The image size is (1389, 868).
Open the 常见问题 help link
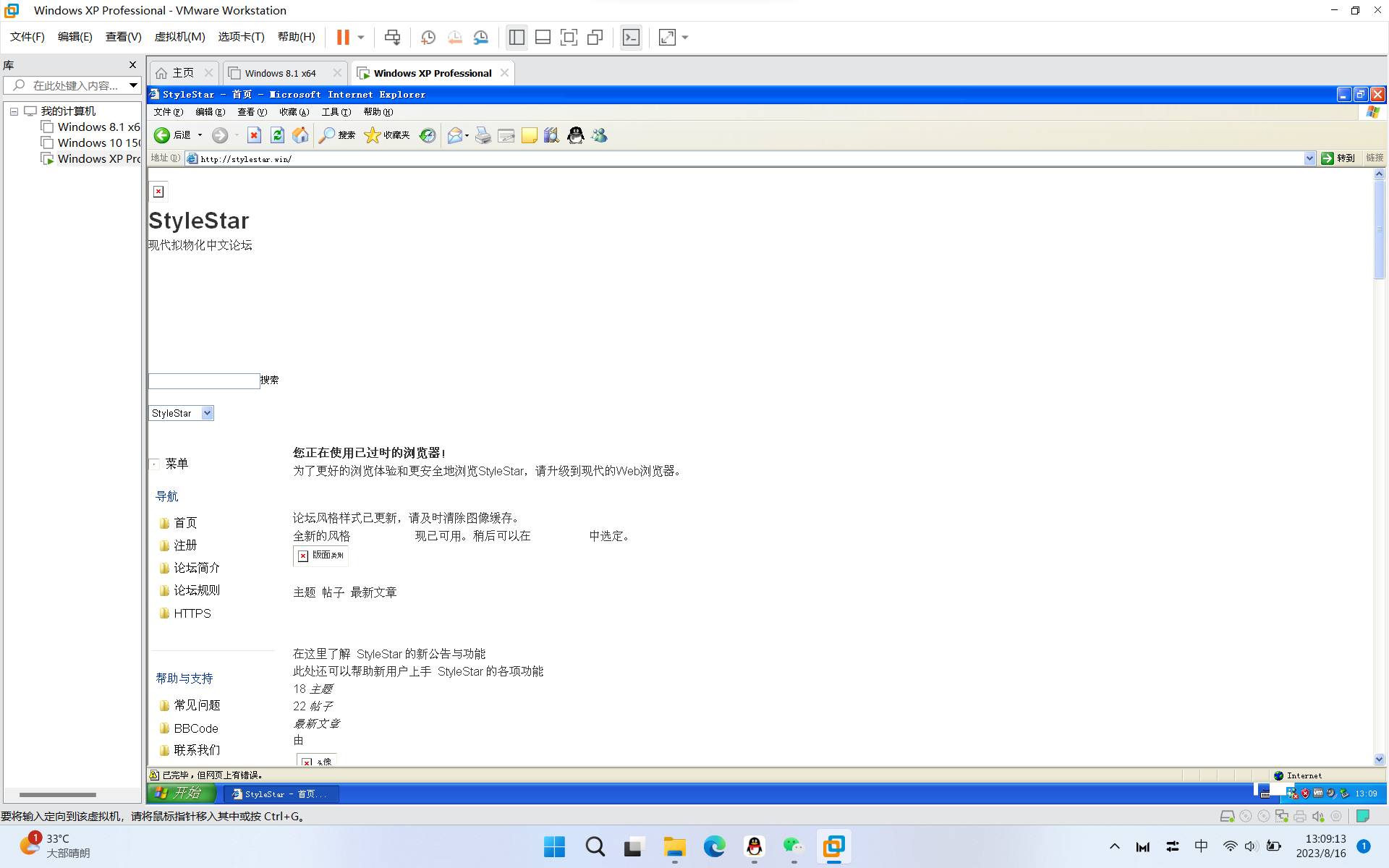coord(197,705)
